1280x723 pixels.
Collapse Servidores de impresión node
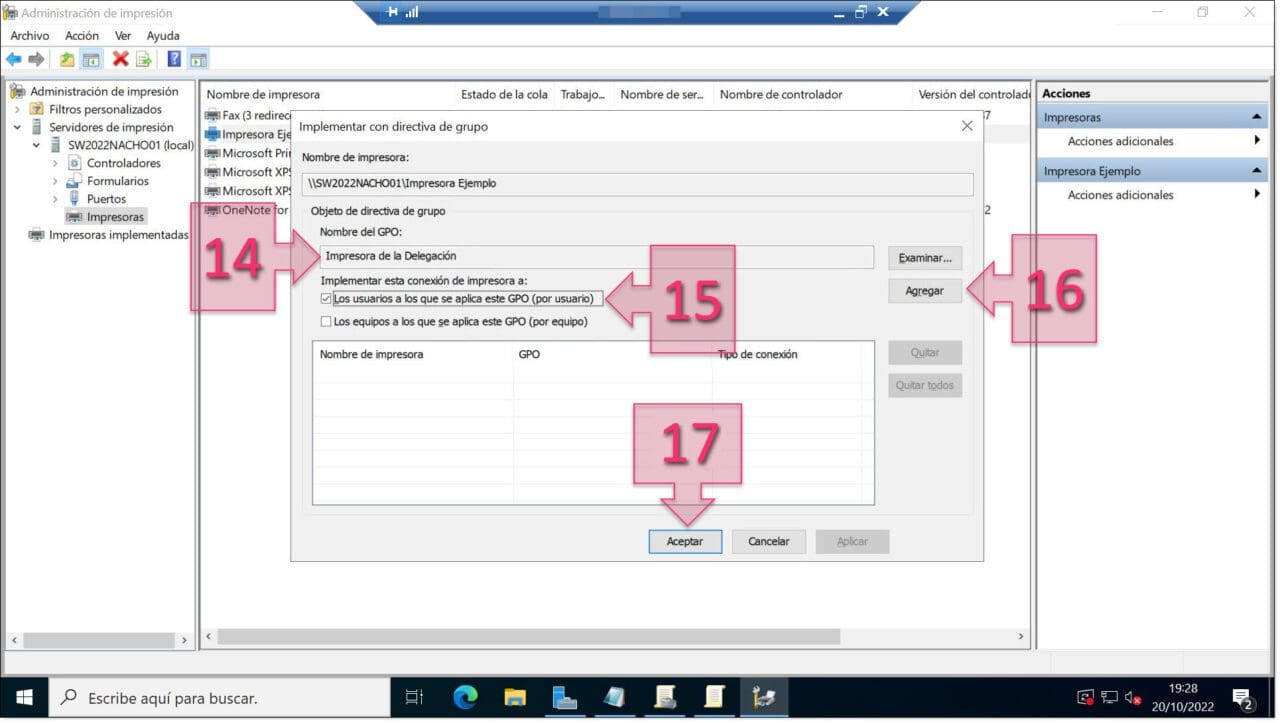point(17,127)
